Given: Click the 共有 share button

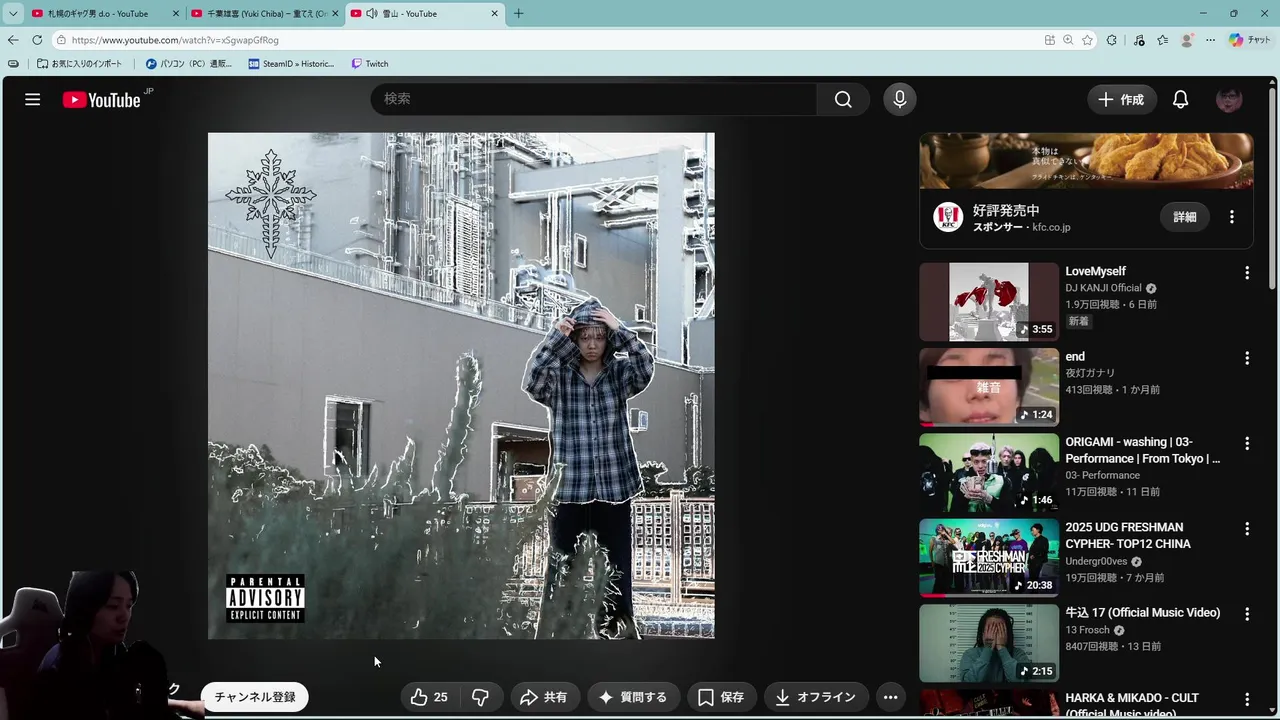Looking at the screenshot, I should (x=544, y=697).
